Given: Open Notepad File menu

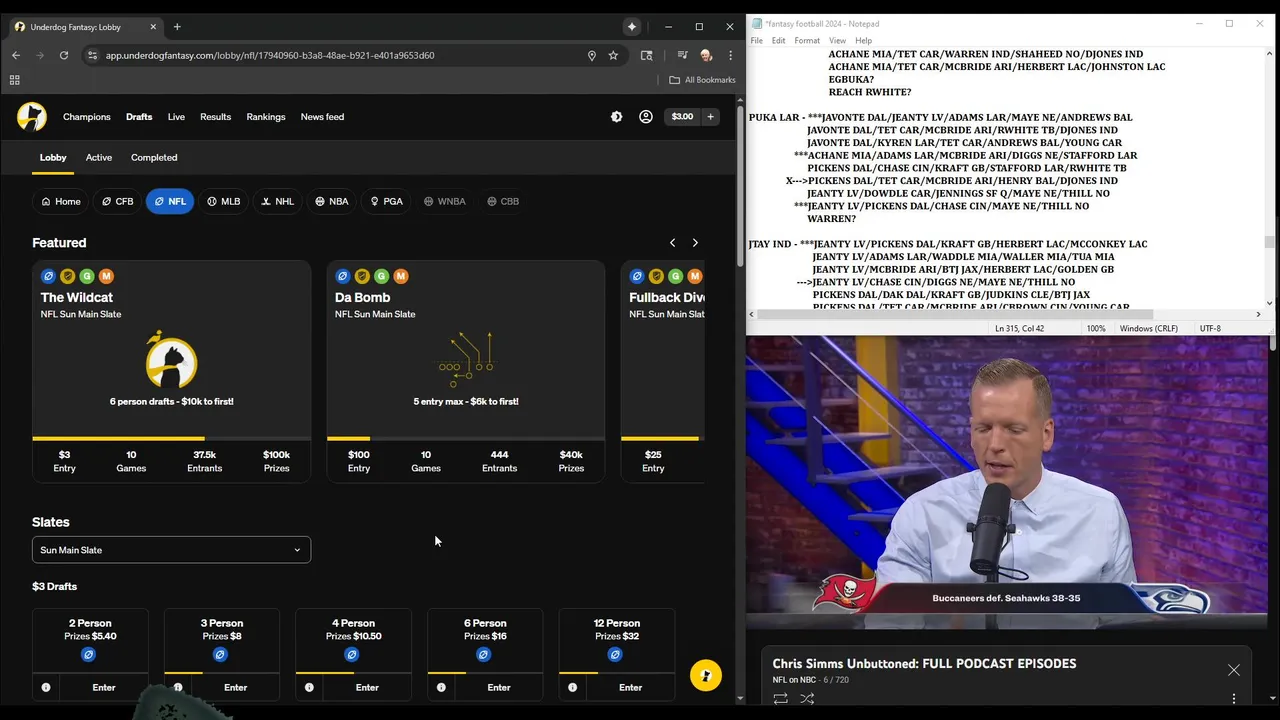Looking at the screenshot, I should [757, 40].
